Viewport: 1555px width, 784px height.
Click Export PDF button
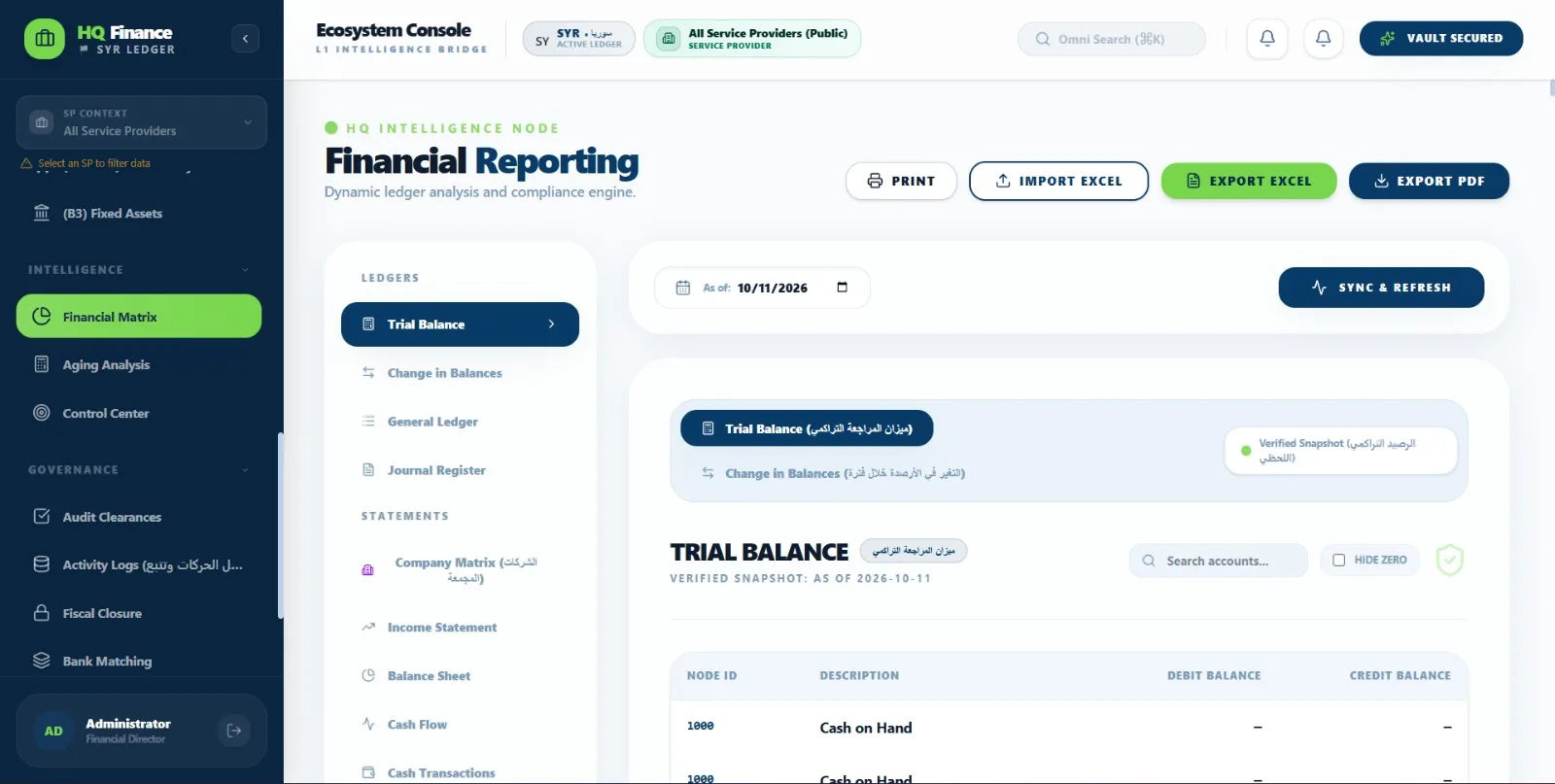tap(1429, 181)
